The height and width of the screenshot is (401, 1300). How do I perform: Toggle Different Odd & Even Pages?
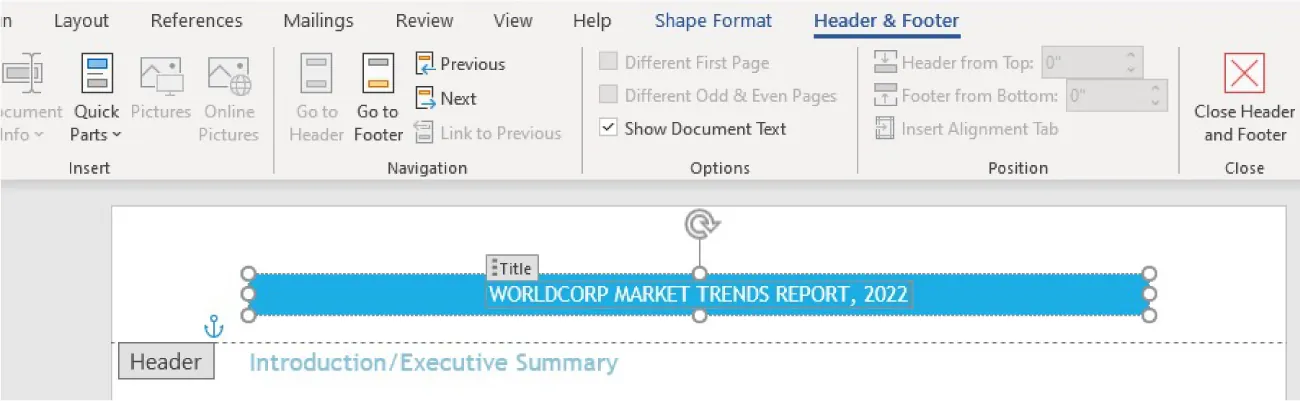608,95
